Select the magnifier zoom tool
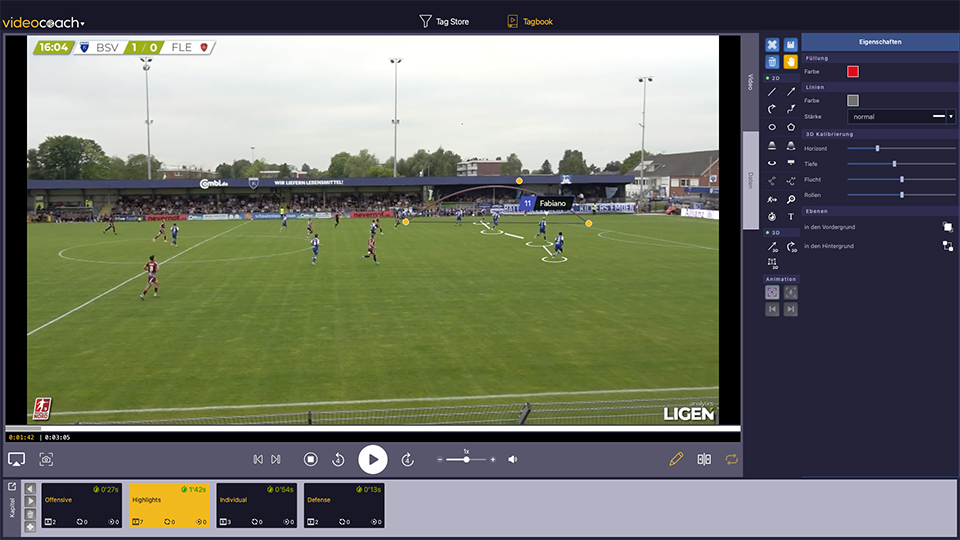Screen dimensions: 960x540 [791, 199]
